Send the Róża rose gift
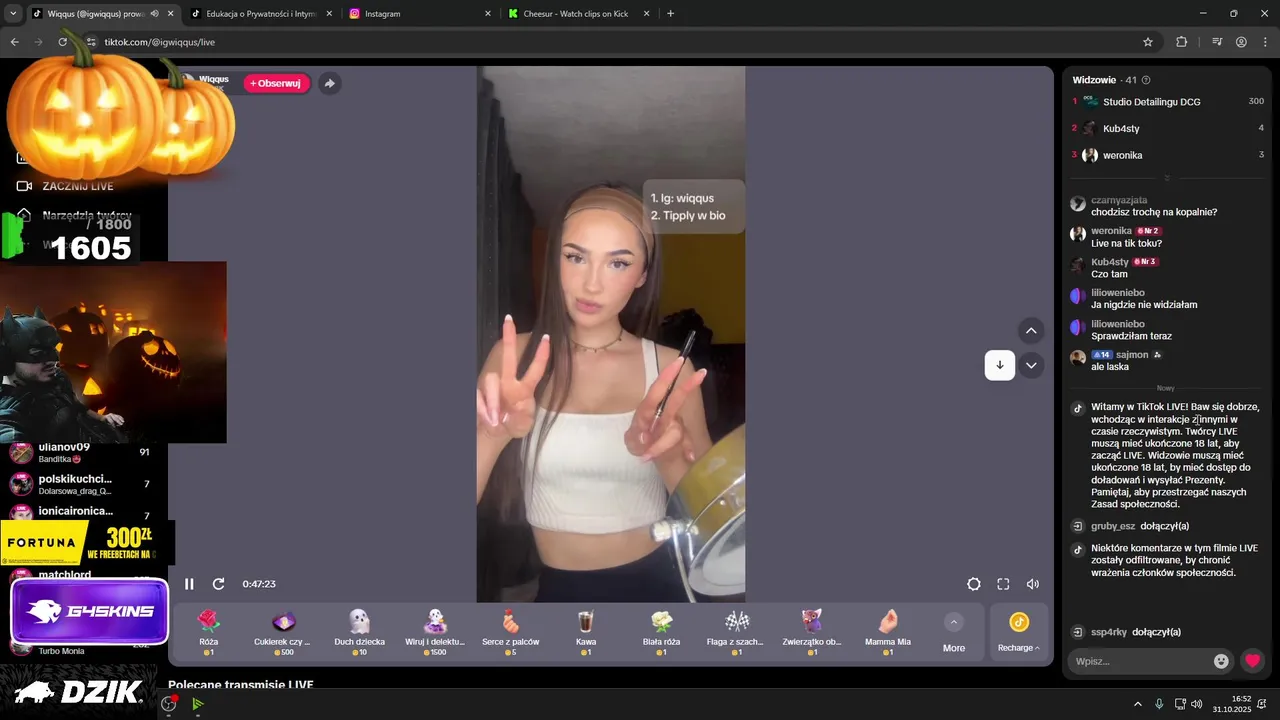 (208, 632)
